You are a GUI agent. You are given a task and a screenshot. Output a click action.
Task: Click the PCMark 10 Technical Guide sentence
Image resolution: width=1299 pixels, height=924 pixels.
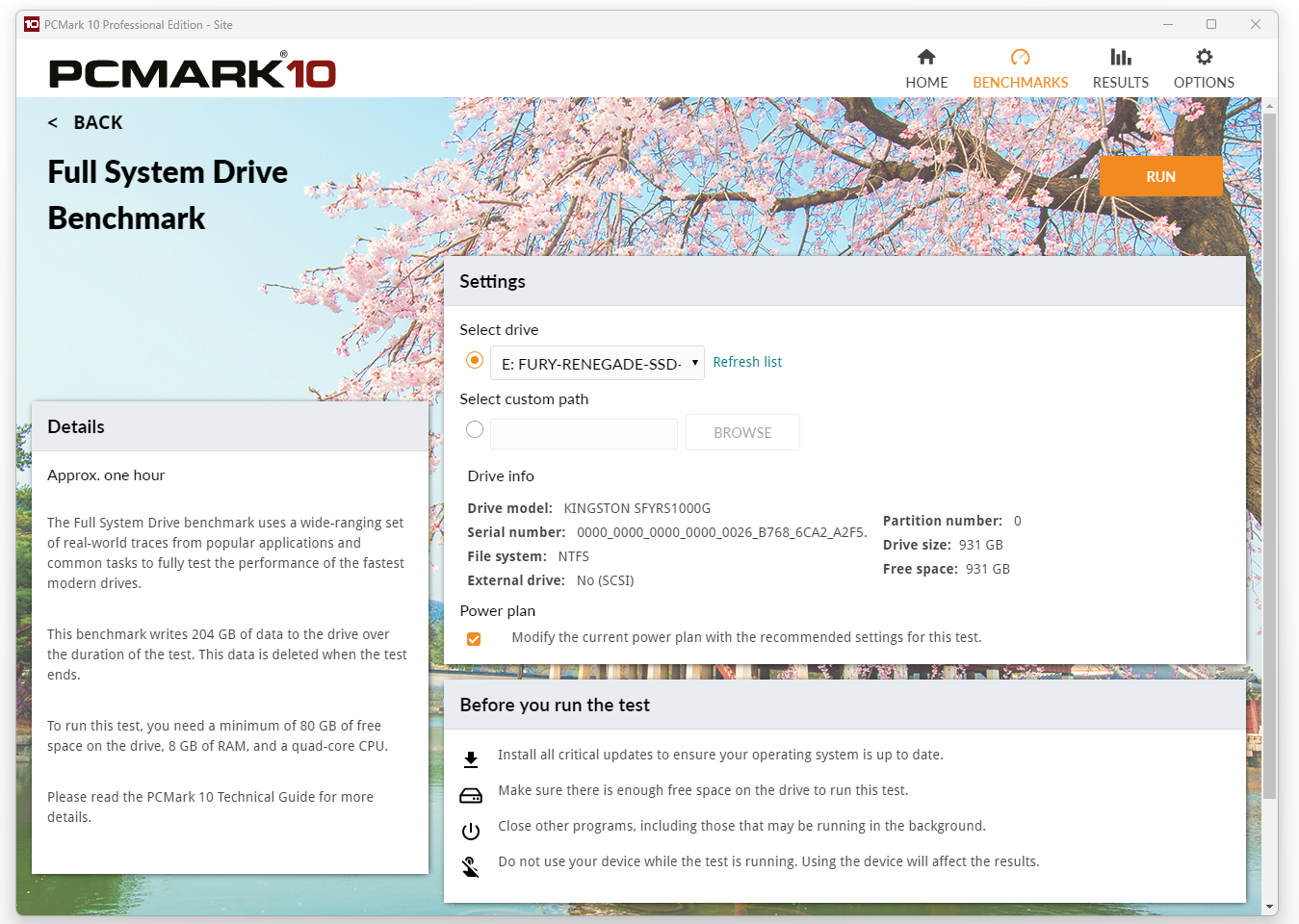(210, 807)
